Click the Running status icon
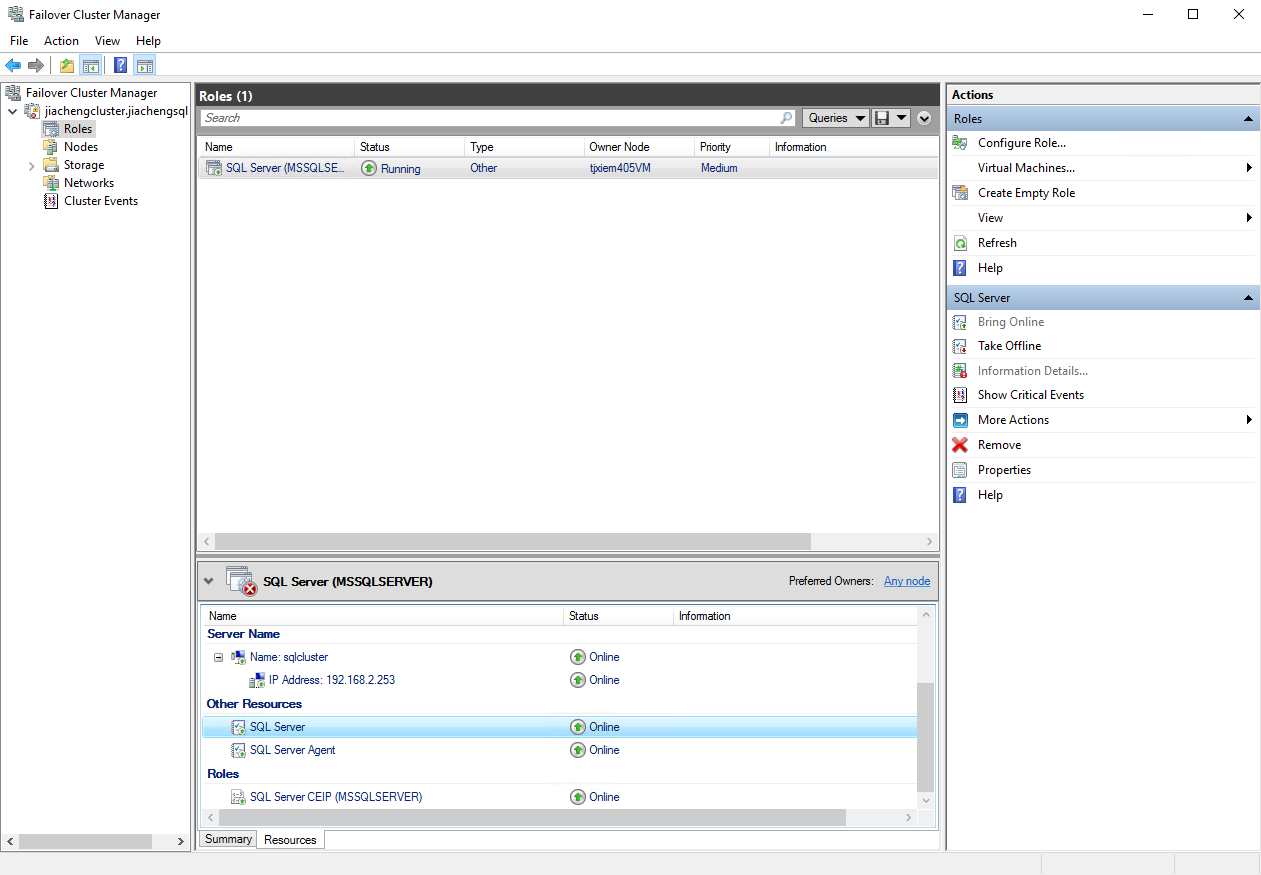Screen dimensions: 1261x875 coord(369,168)
